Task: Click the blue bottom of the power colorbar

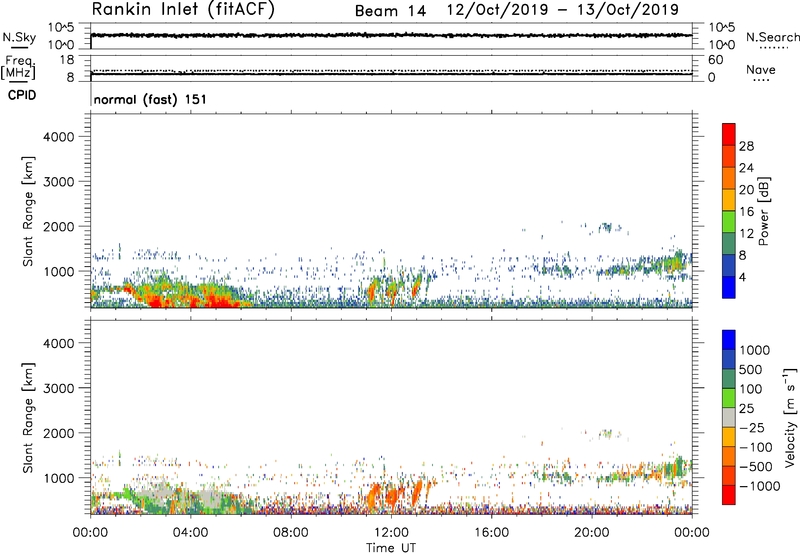Action: coord(729,288)
